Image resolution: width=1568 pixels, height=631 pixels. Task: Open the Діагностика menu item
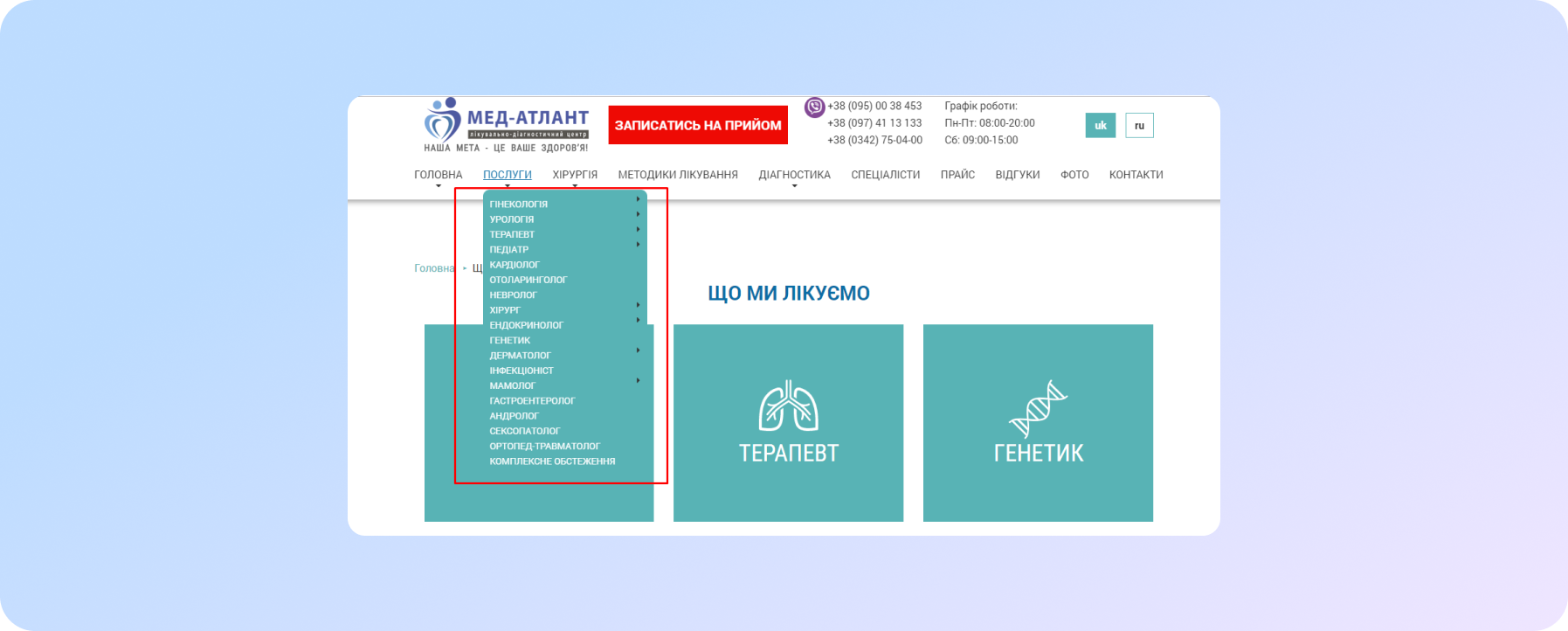[794, 175]
